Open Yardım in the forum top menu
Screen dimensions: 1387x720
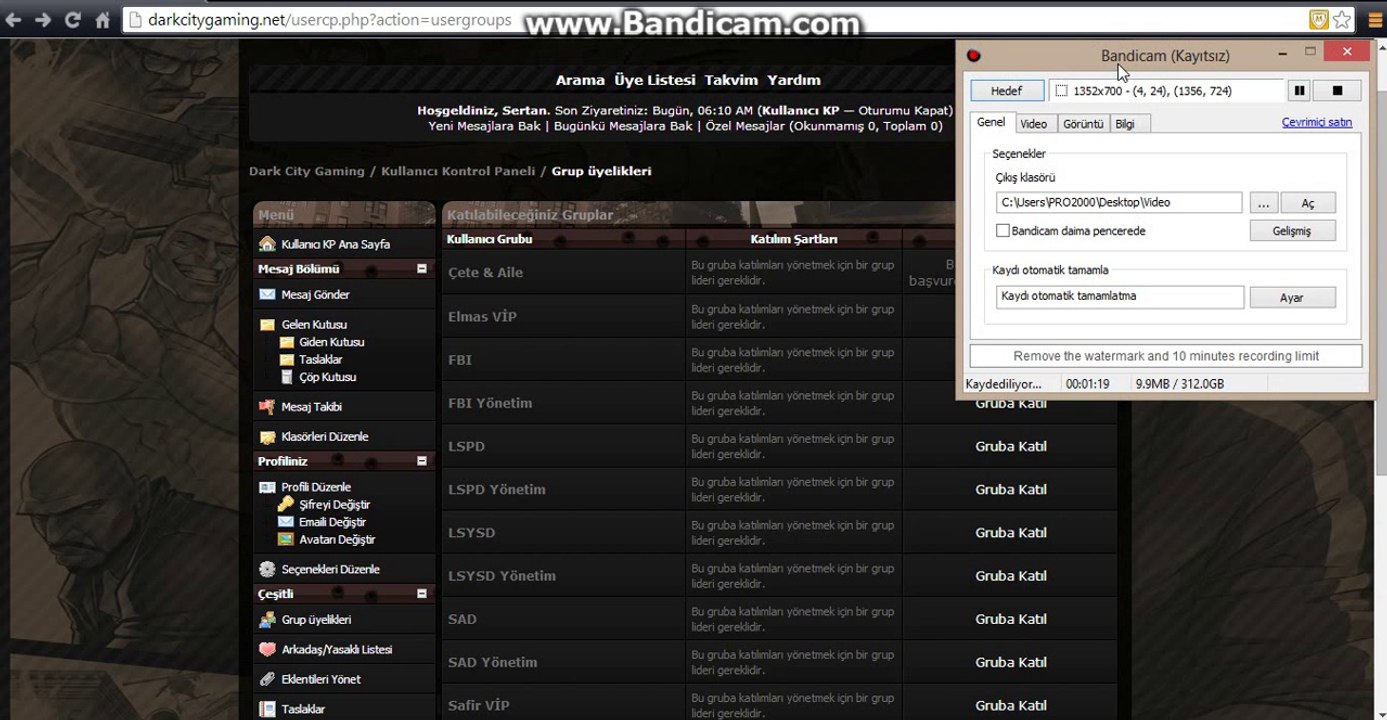794,80
